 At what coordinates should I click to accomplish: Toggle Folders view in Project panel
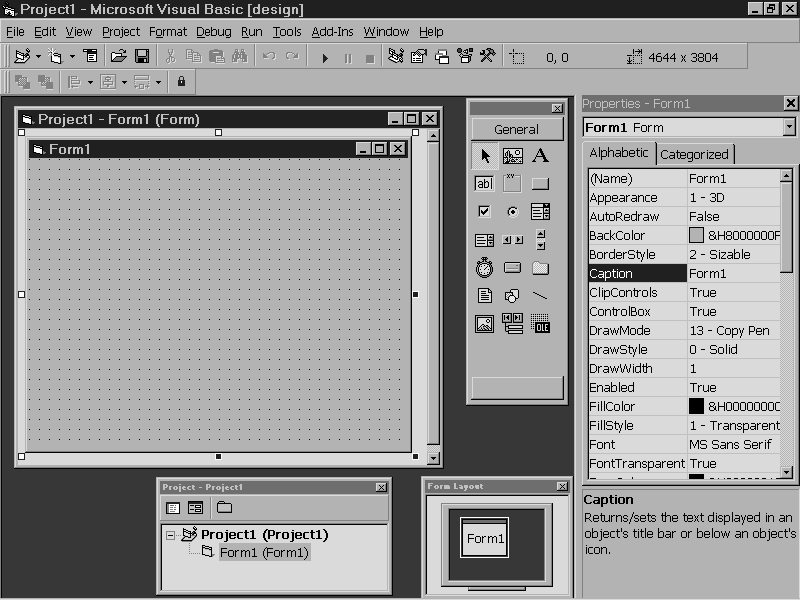(224, 508)
